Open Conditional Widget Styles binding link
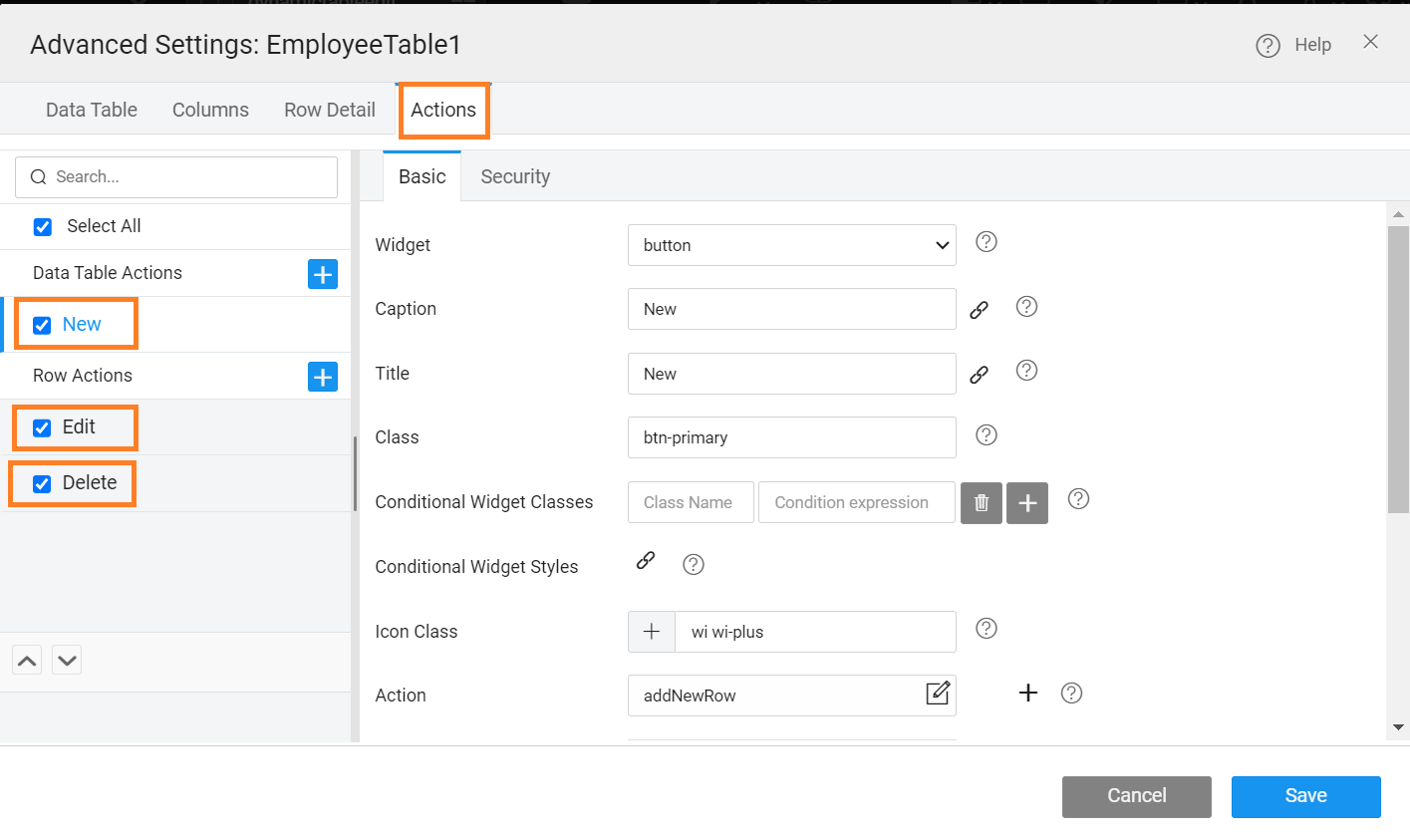The height and width of the screenshot is (840, 1410). [646, 561]
